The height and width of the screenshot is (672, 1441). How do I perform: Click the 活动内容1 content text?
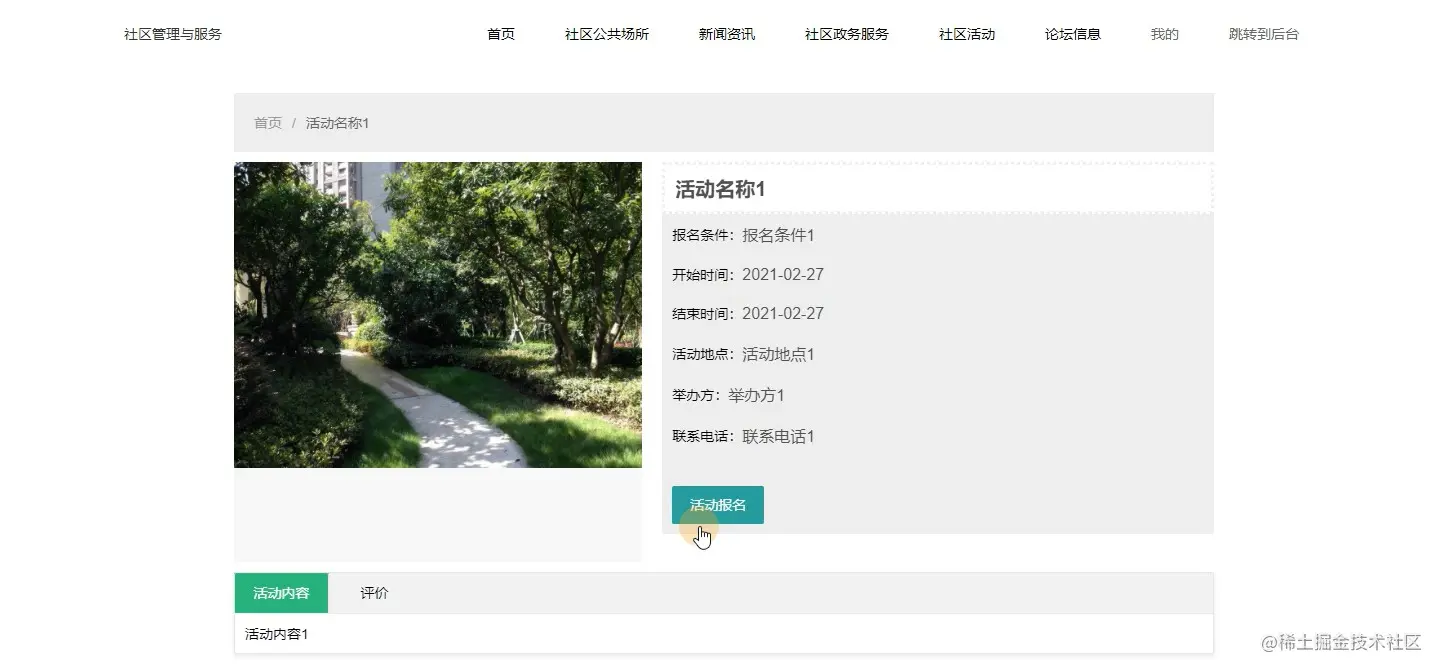[x=276, y=633]
